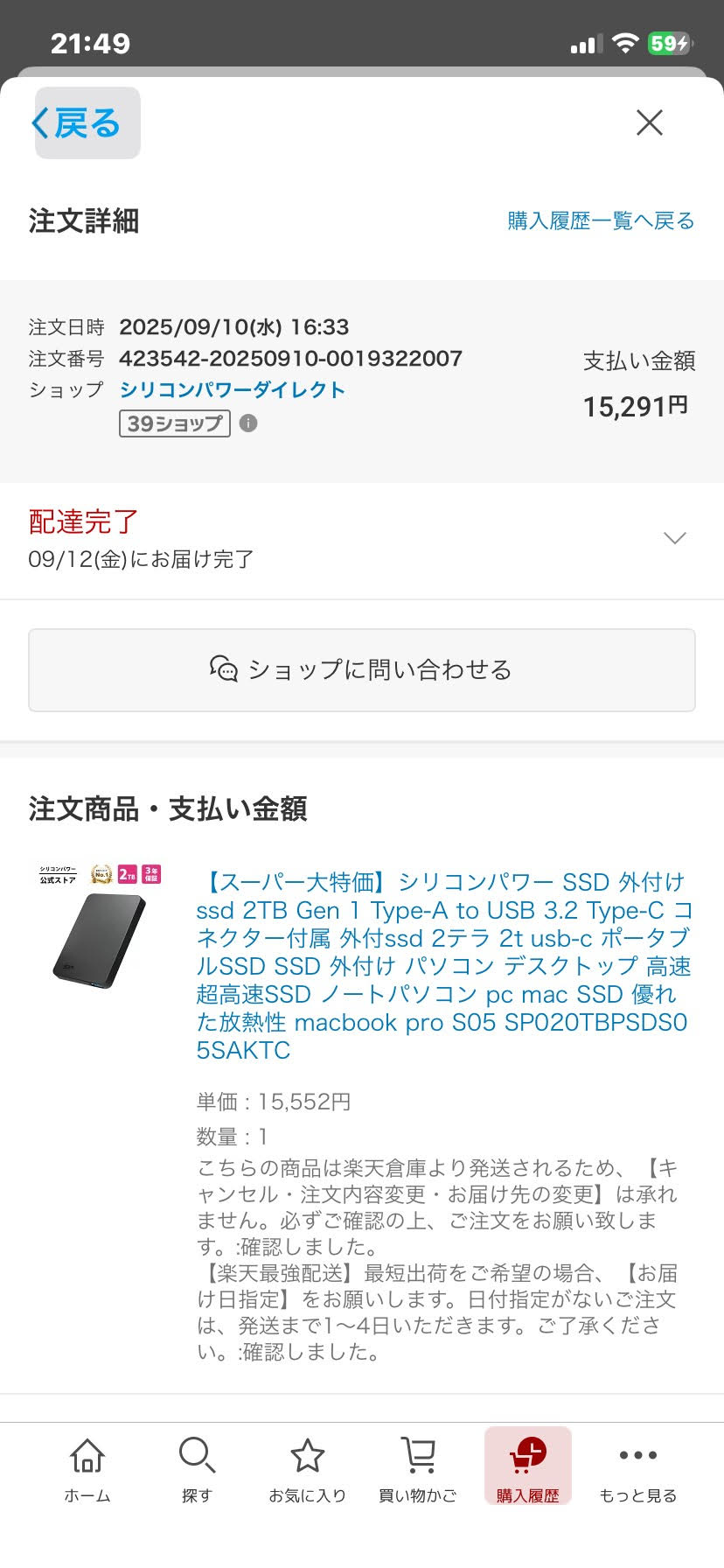Tap the 39ショップ badge
The width and height of the screenshot is (724, 1568).
[x=175, y=423]
